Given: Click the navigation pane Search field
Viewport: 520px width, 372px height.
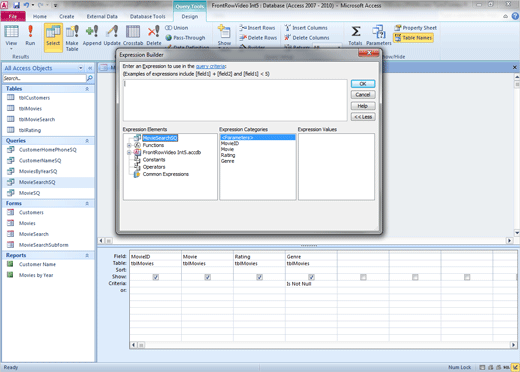Looking at the screenshot, I should [x=44, y=78].
